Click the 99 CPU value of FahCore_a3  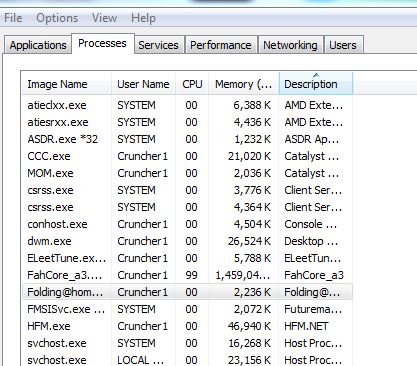tap(191, 275)
